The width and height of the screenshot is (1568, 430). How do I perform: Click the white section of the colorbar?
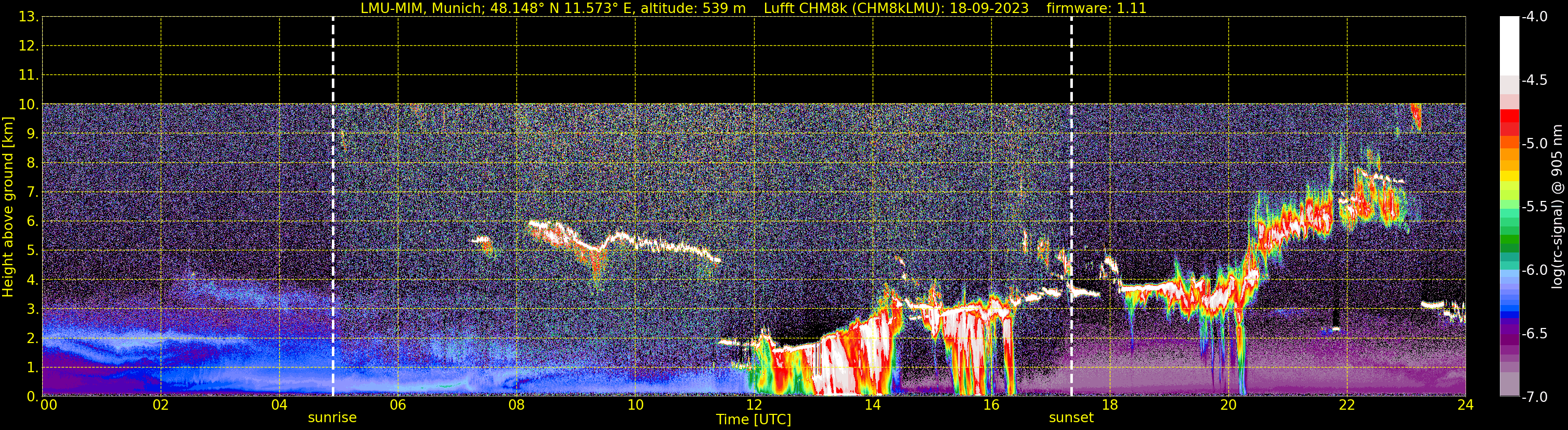pyautogui.click(x=1510, y=46)
